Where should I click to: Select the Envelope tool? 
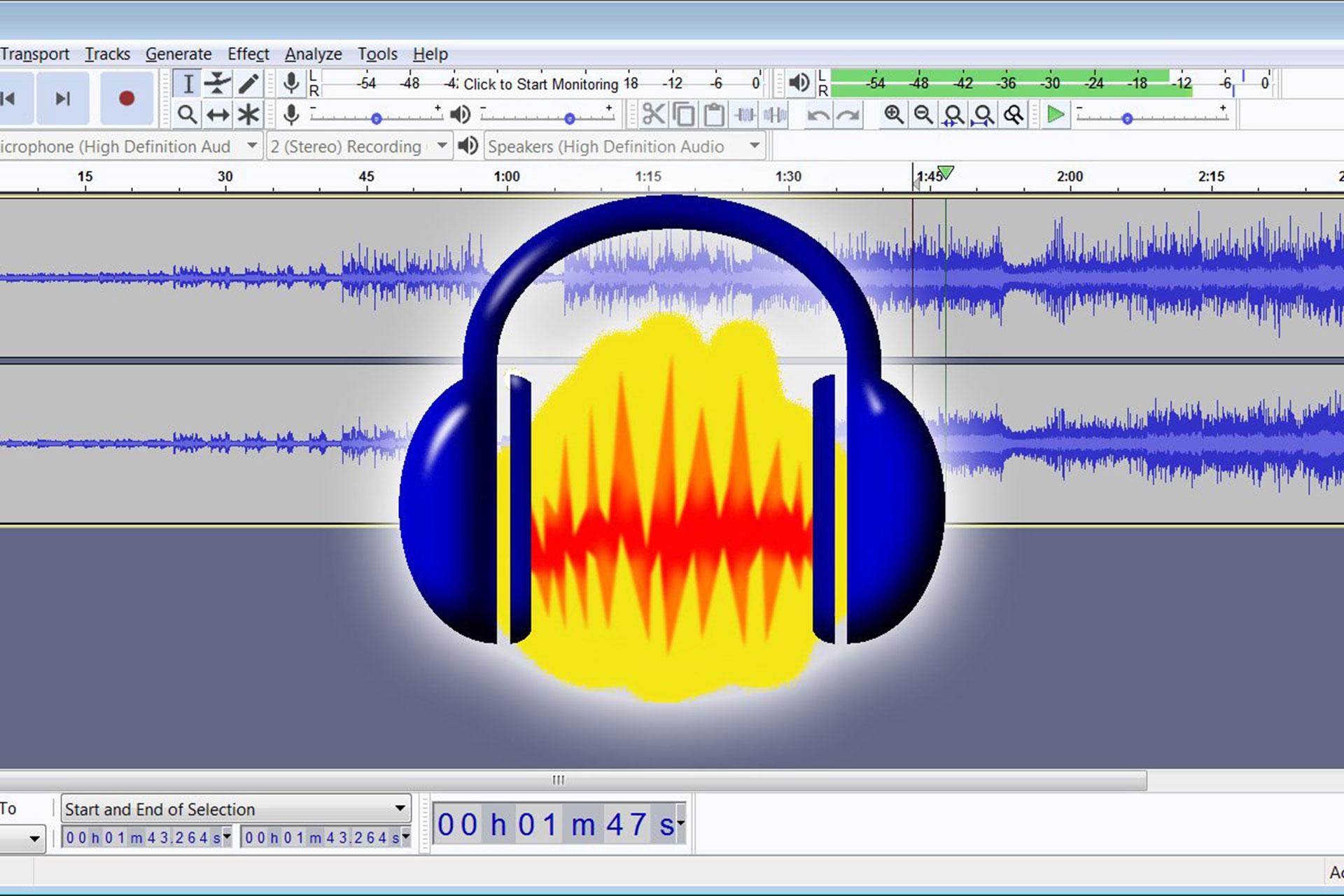pos(218,84)
